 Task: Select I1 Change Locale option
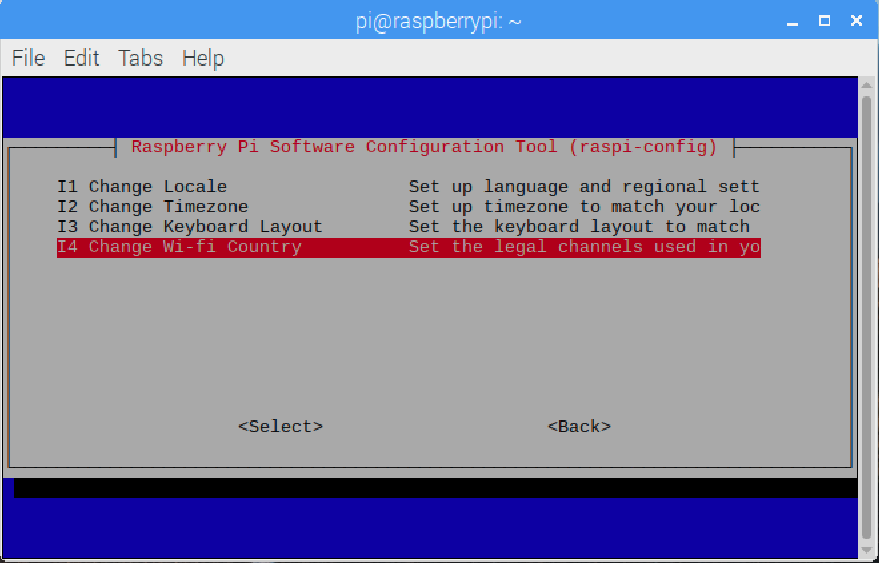tap(142, 186)
